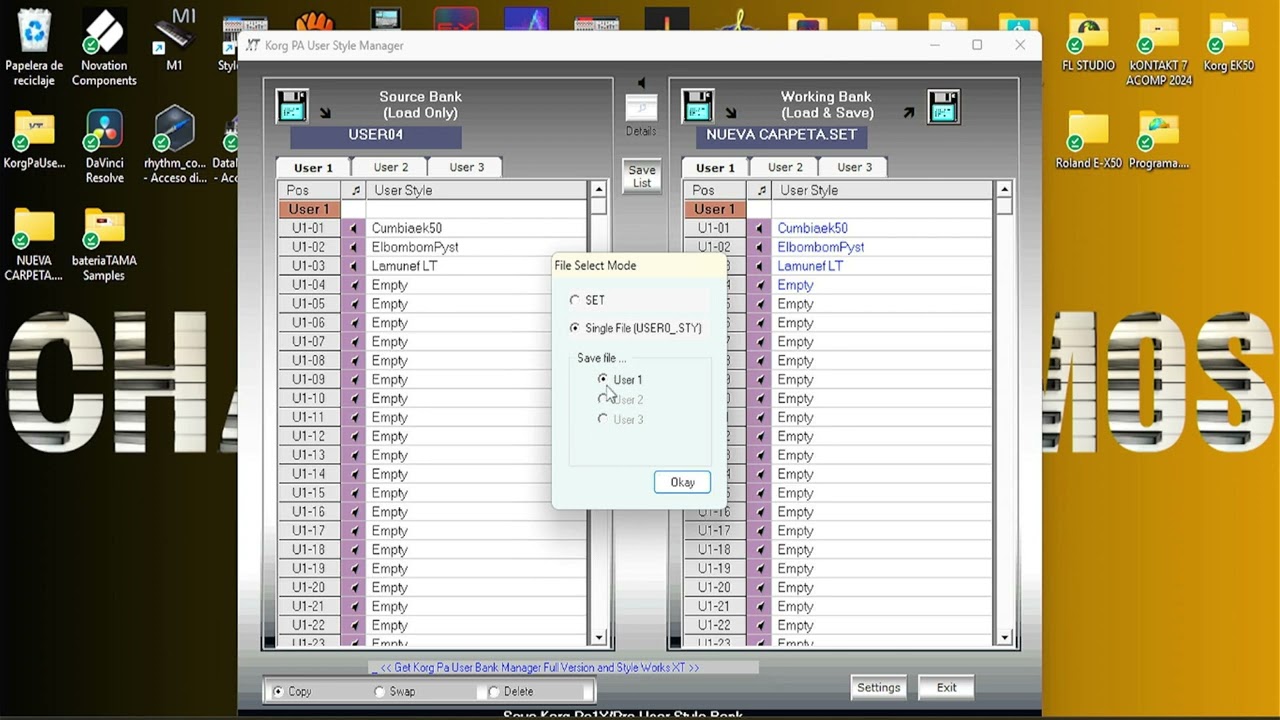Select the SET file mode radio button

[x=574, y=300]
